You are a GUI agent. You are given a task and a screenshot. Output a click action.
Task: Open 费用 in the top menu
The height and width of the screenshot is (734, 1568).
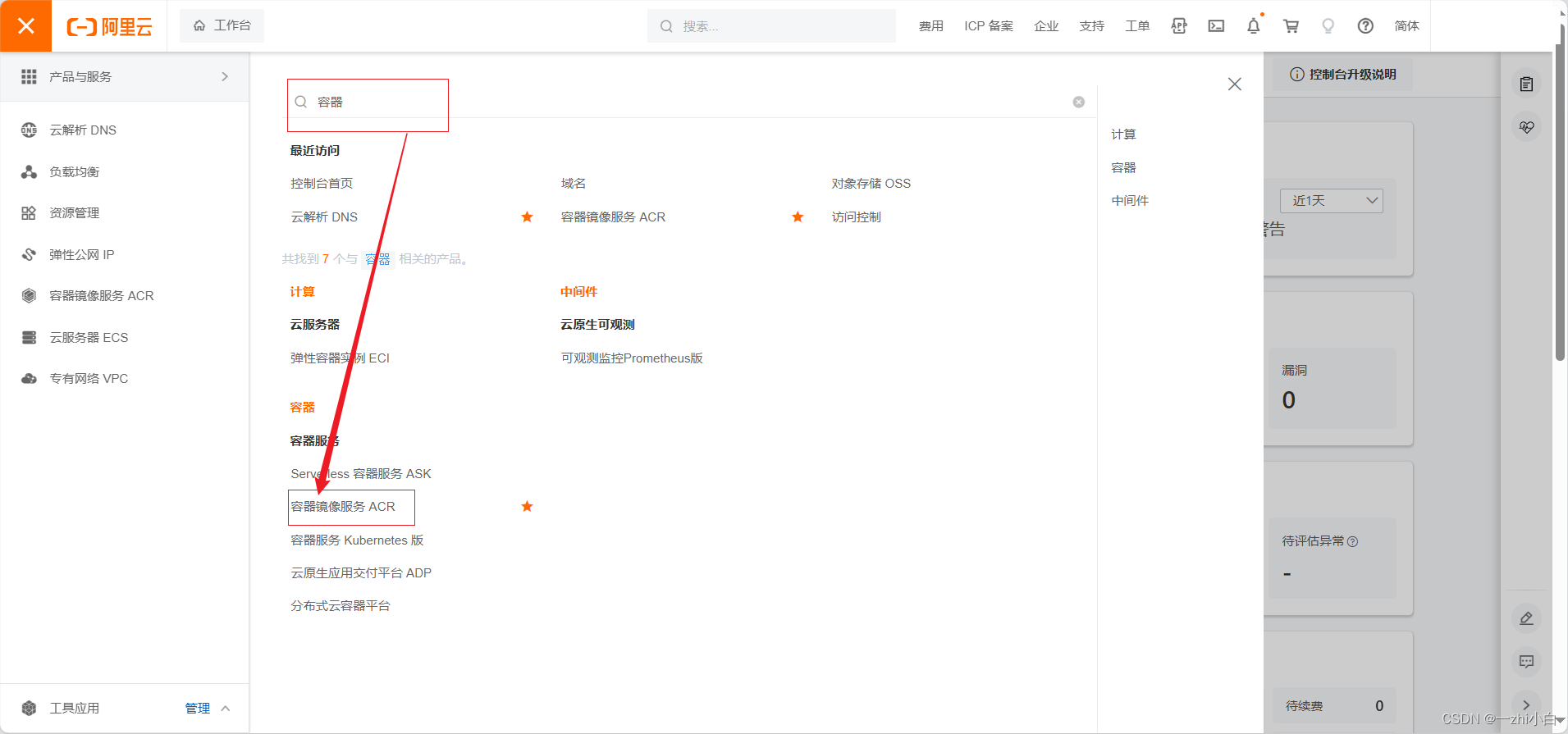pyautogui.click(x=930, y=26)
